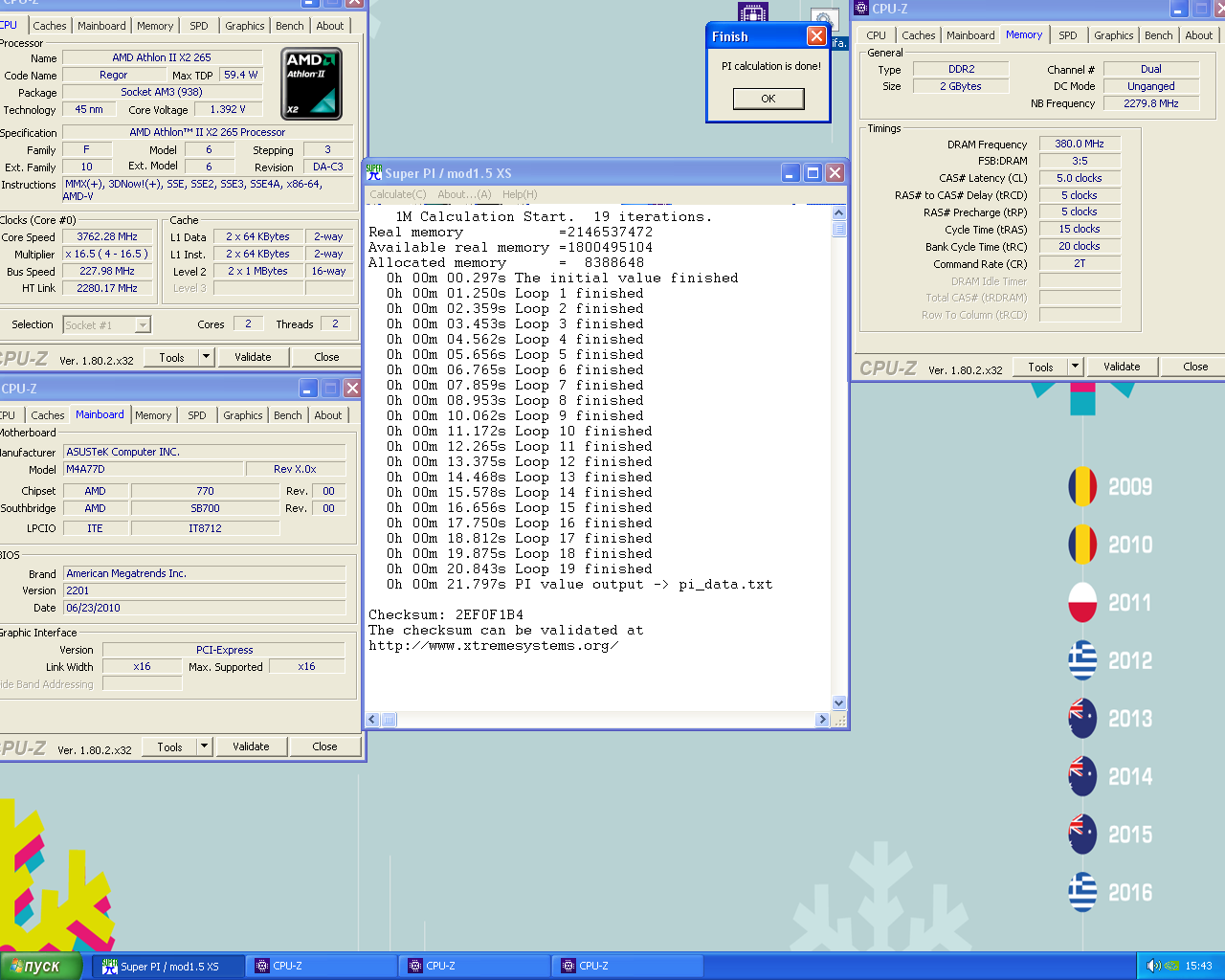The height and width of the screenshot is (980, 1225).
Task: Minimize the Mainboard CPU-Z window
Action: 308,388
